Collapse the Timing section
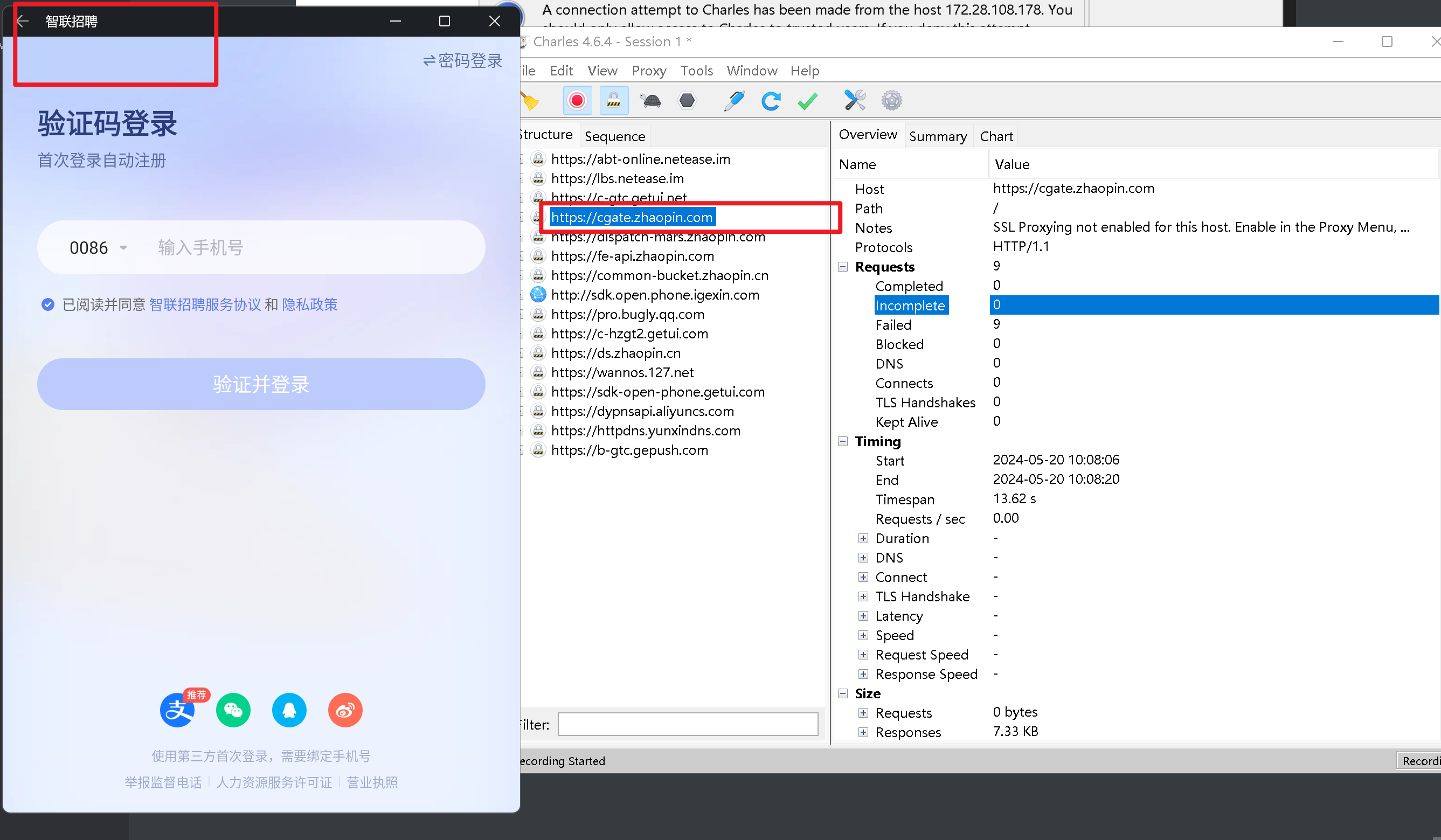Image resolution: width=1441 pixels, height=840 pixels. pos(842,441)
